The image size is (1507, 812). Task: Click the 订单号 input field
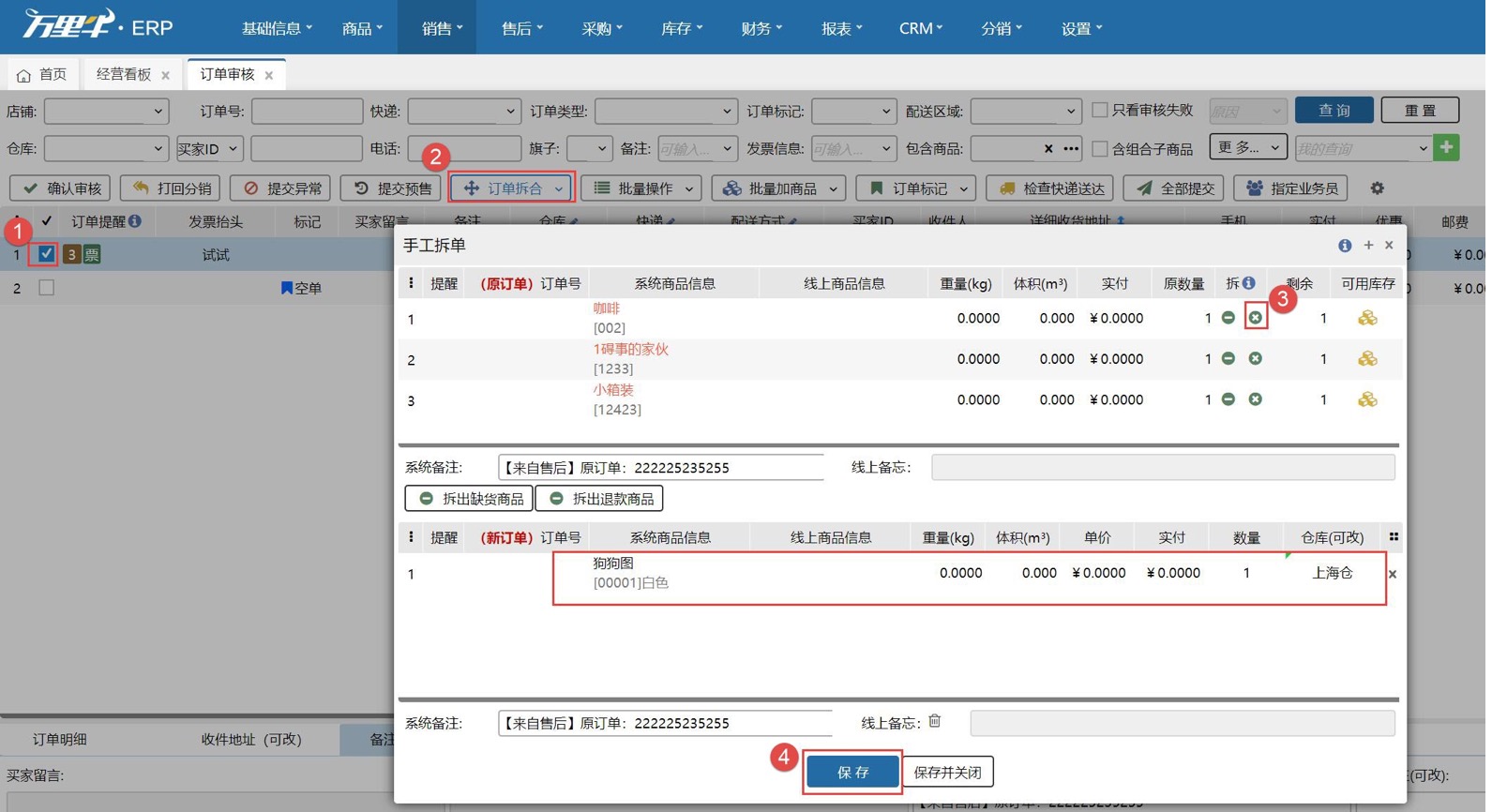[307, 111]
